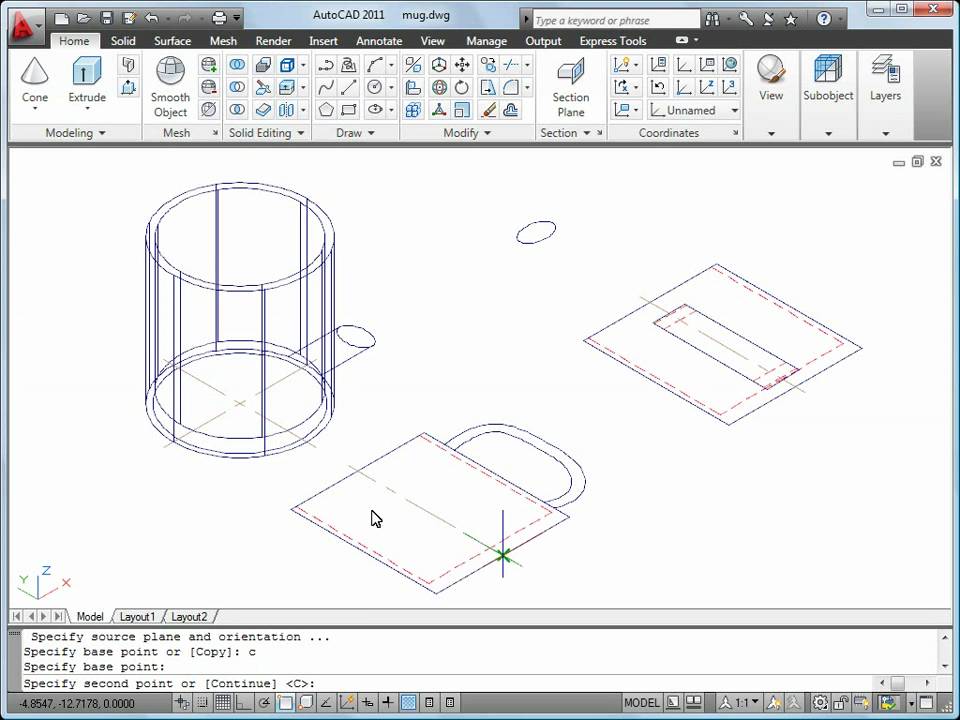Screen dimensions: 960x720
Task: Select the Polyline draw tool
Action: 325,64
